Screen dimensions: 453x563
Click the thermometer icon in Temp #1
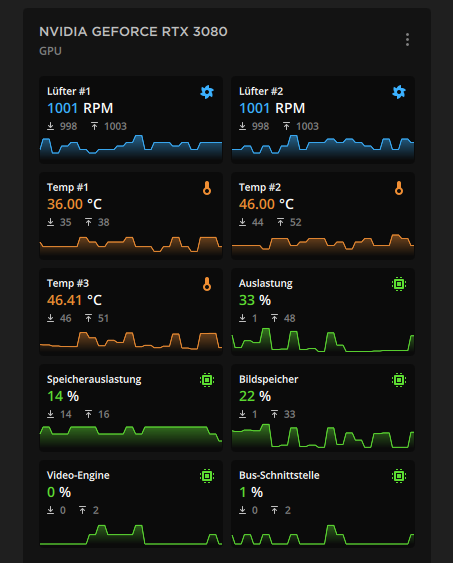coord(207,188)
